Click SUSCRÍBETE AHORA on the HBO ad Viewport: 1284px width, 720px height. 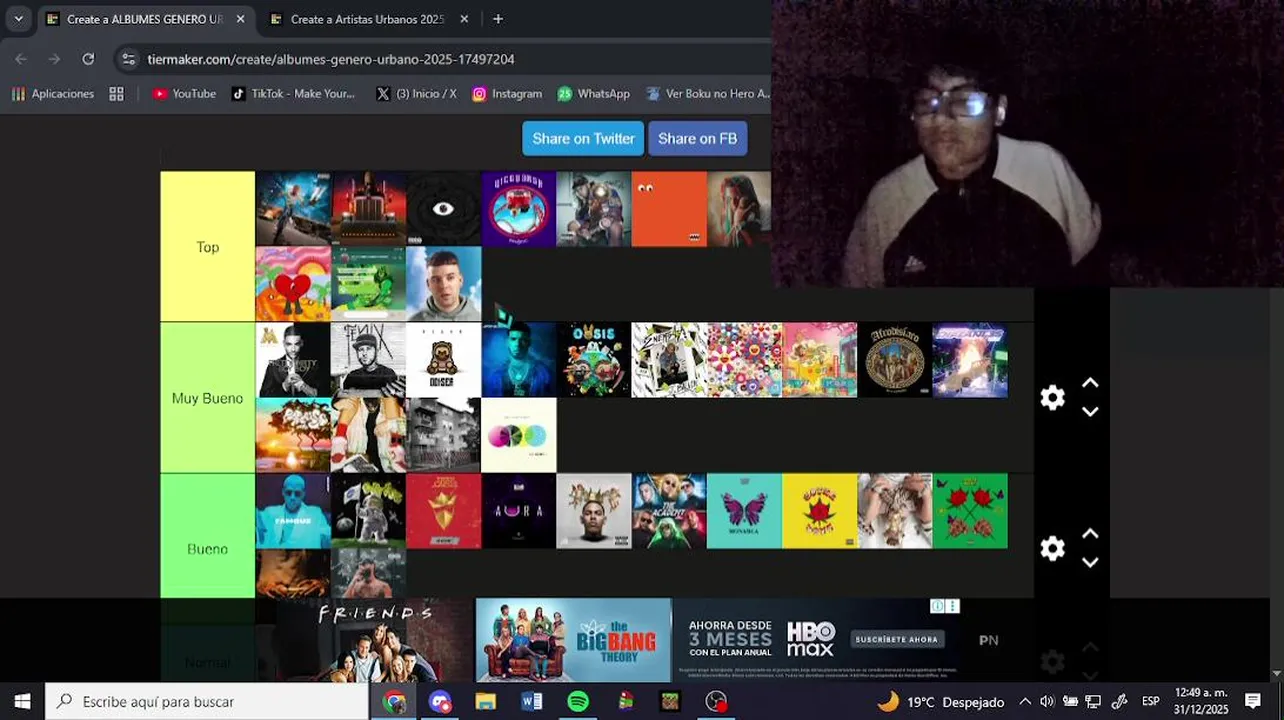coord(897,639)
